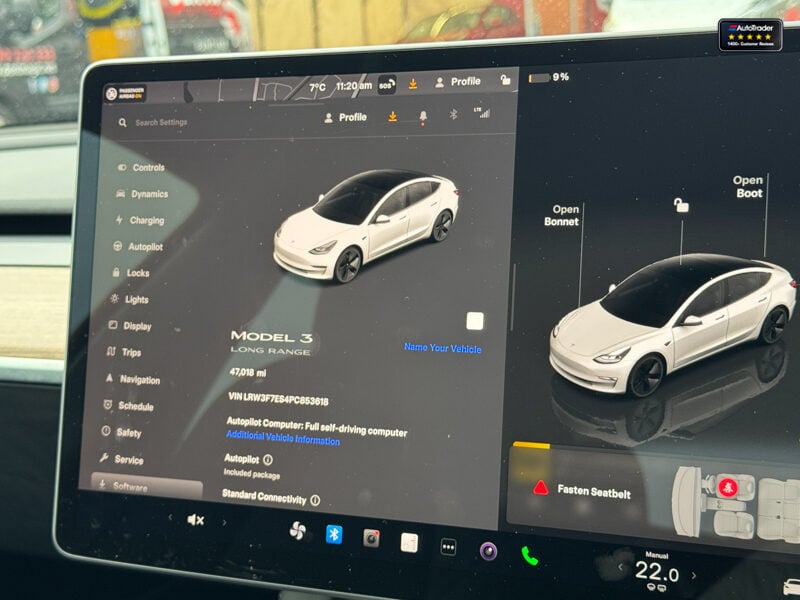
Task: Open Bluetooth settings from the bottom bar
Action: pos(334,534)
